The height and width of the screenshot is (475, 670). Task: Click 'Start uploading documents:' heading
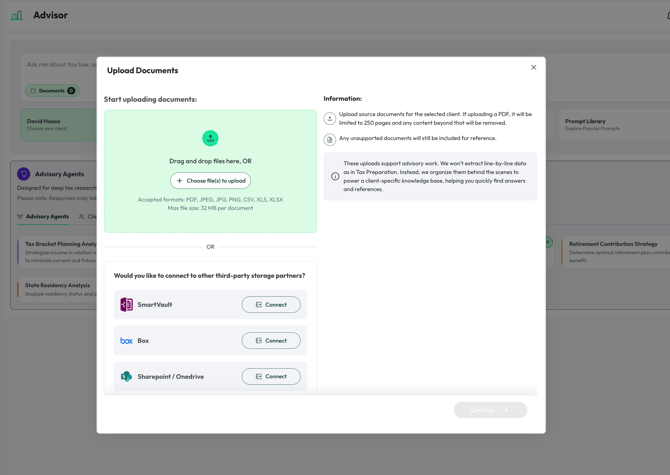(150, 99)
